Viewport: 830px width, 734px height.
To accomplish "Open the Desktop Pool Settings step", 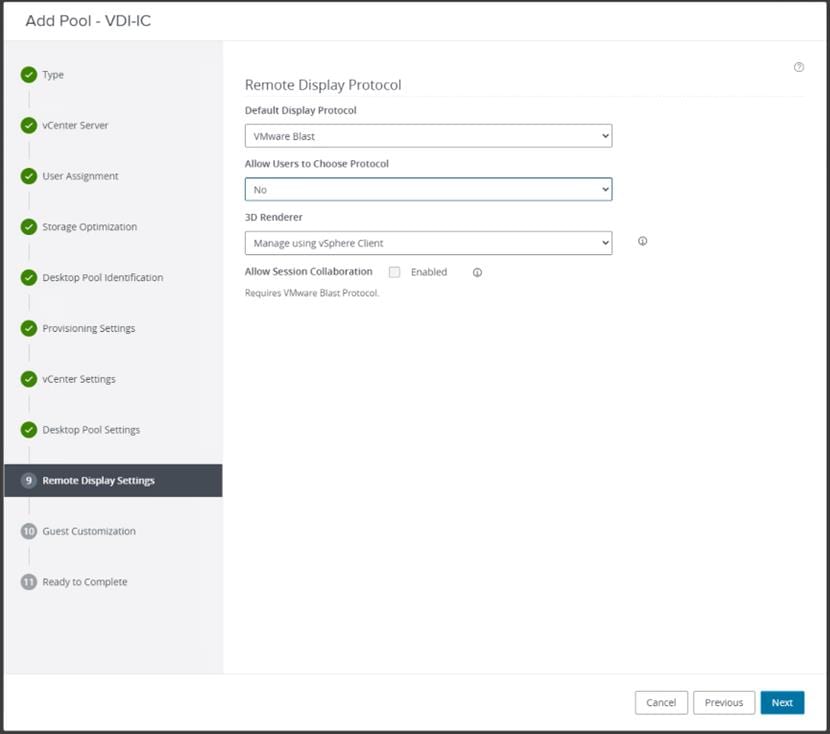I will point(91,430).
